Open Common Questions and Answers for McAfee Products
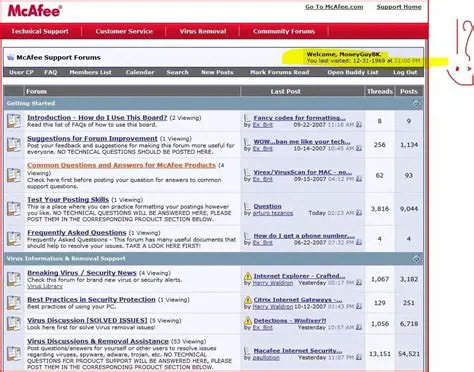 click(x=121, y=165)
